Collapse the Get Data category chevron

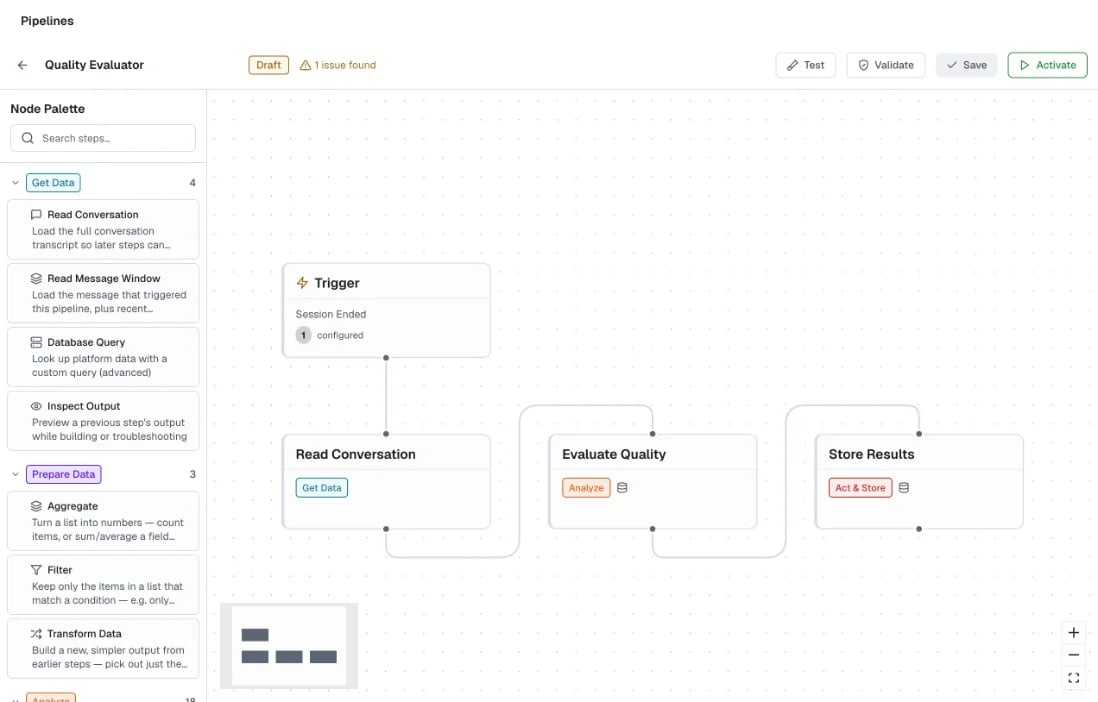15,183
